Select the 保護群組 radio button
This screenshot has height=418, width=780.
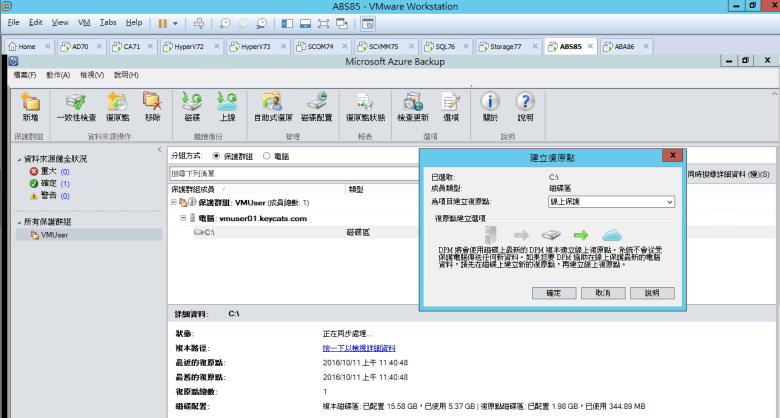217,156
